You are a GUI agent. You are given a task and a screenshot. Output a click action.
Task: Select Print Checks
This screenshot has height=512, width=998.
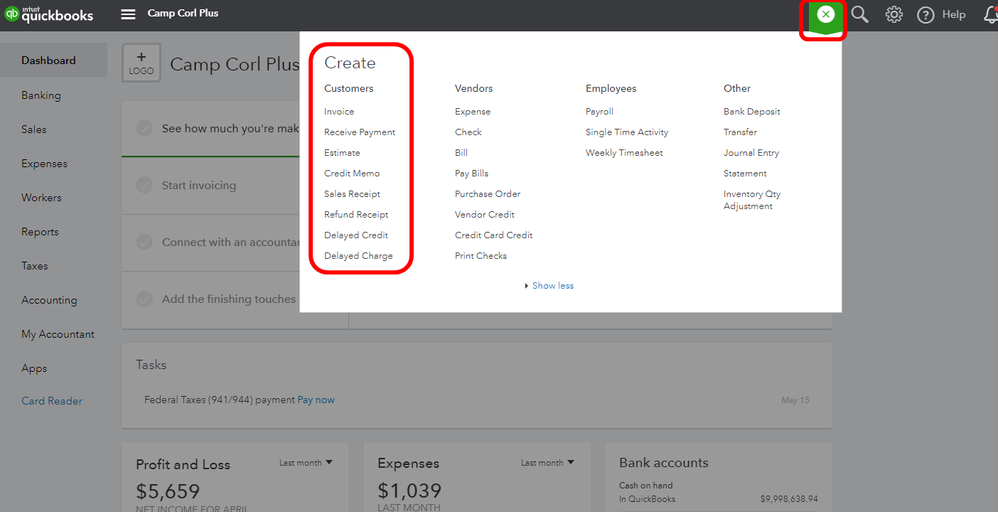point(481,255)
